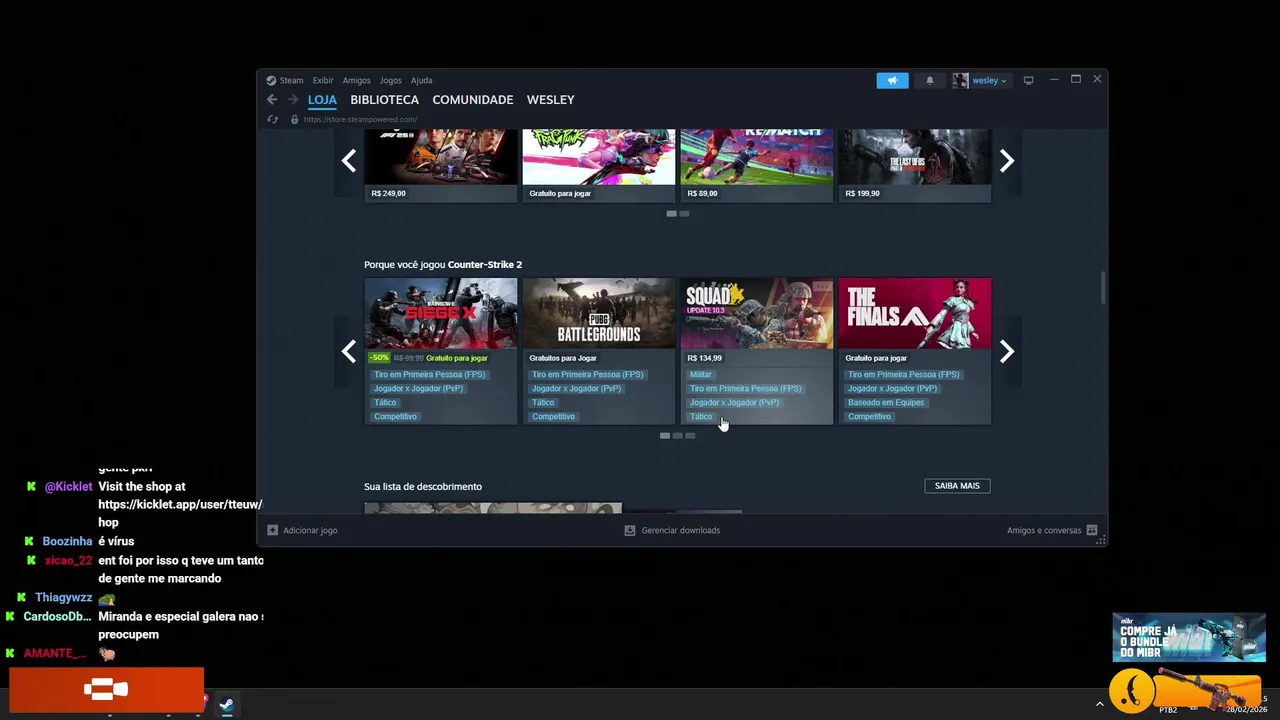
Task: Select third pagination dot under CS2 recommendations
Action: pos(690,435)
